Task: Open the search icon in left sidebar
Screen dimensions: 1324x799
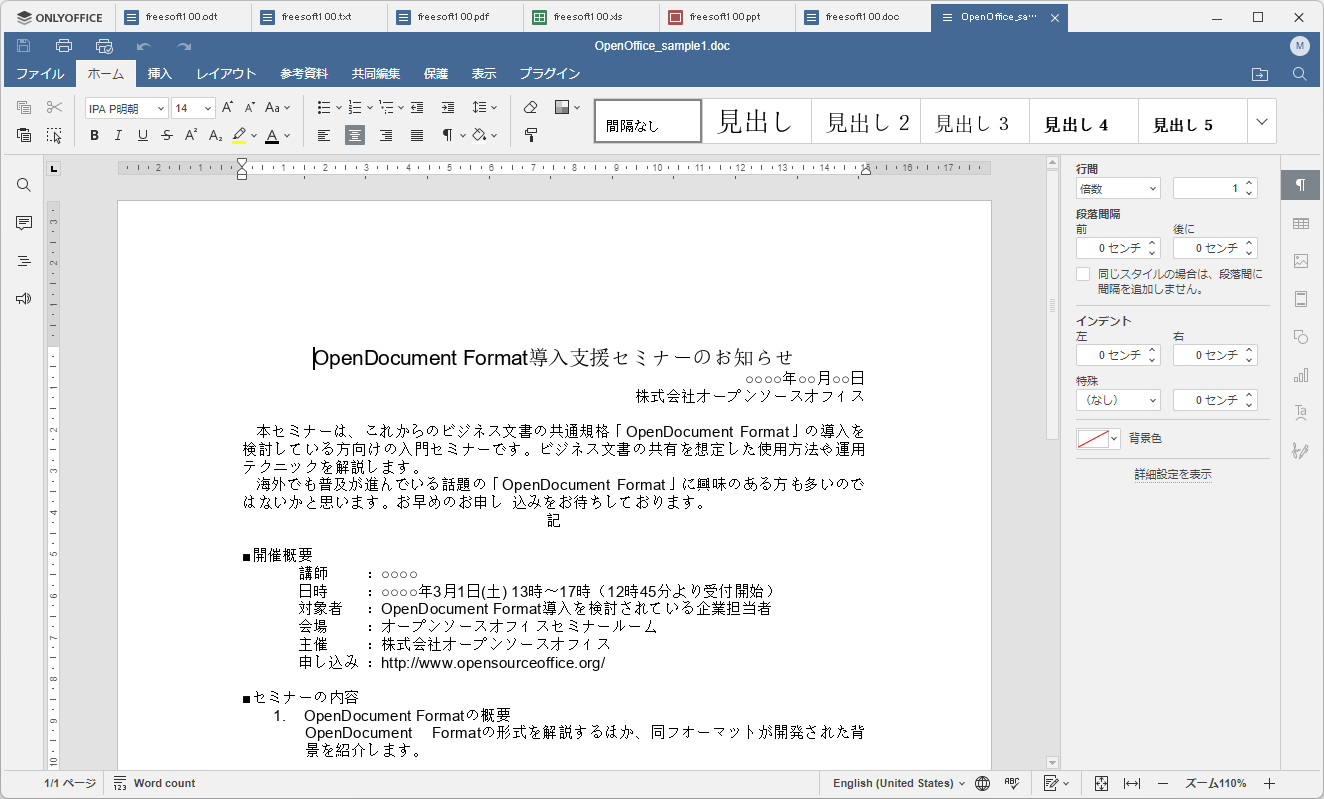Action: click(x=24, y=185)
